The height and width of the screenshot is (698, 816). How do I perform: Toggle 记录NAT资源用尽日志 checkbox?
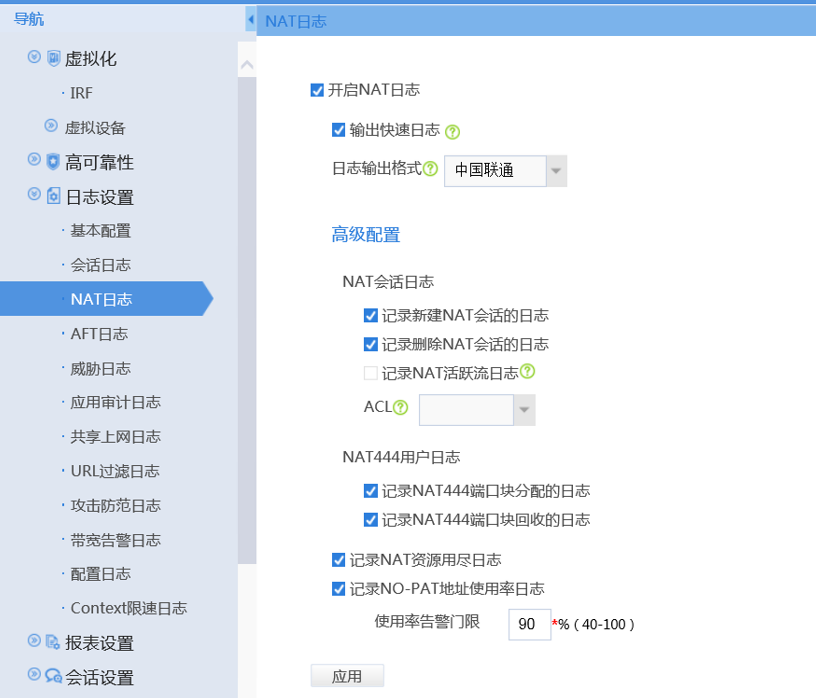click(338, 559)
